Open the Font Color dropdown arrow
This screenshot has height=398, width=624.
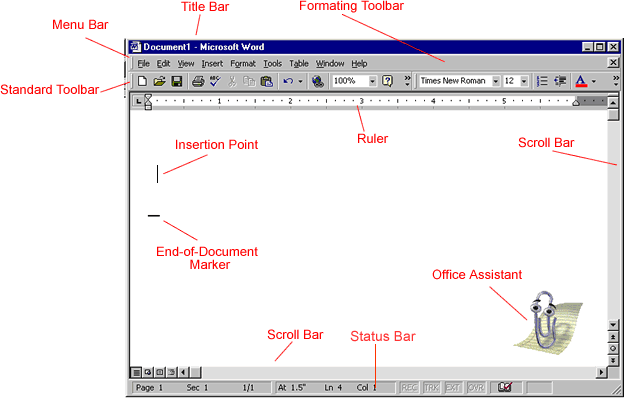coord(593,82)
